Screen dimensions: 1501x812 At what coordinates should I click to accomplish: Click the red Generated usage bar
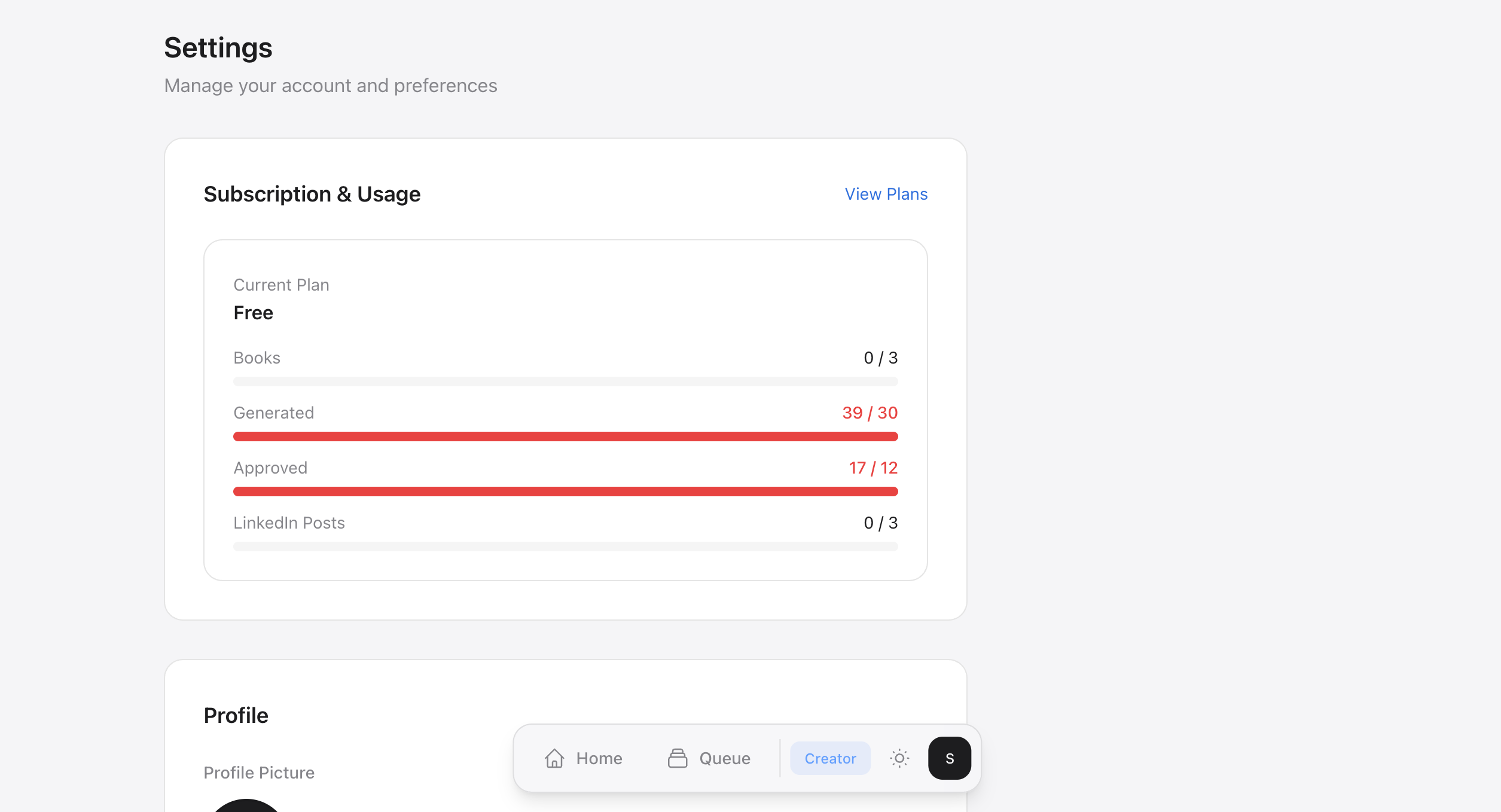tap(565, 436)
